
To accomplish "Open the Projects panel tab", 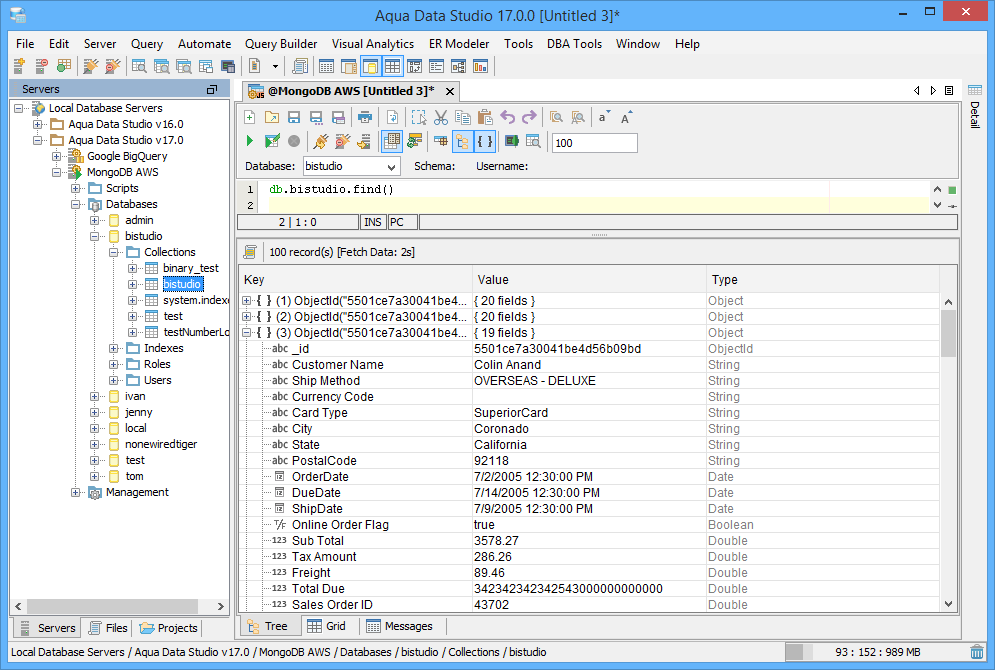I will (169, 628).
